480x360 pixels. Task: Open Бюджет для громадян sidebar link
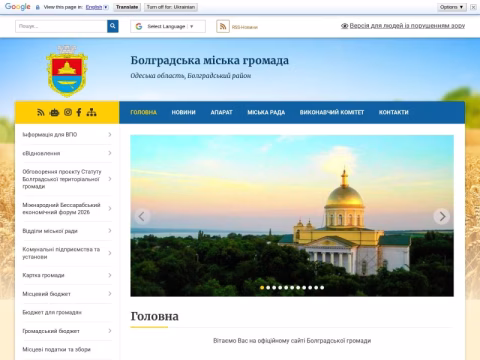tap(52, 312)
